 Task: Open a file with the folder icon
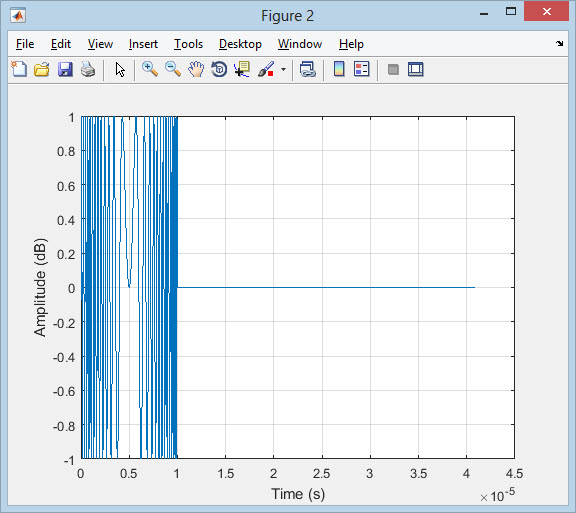coord(42,69)
